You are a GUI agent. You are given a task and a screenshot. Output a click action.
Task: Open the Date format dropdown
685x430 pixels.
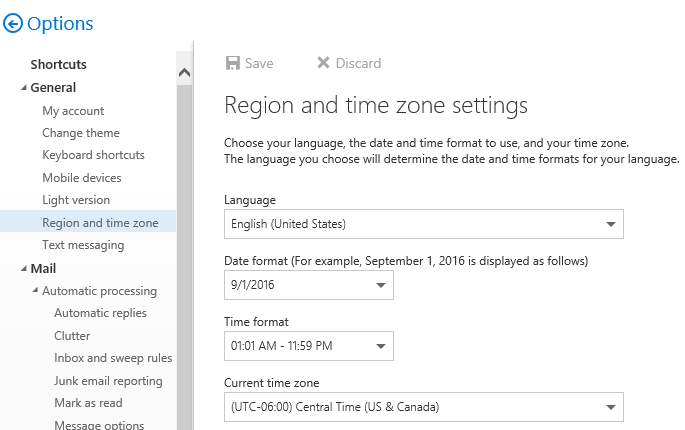[x=380, y=286]
